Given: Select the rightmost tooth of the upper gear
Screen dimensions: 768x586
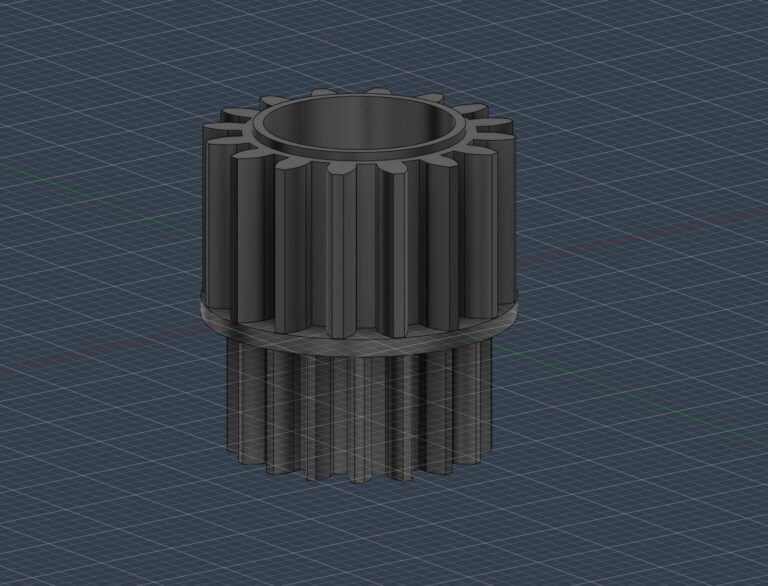Looking at the screenshot, I should tap(504, 216).
